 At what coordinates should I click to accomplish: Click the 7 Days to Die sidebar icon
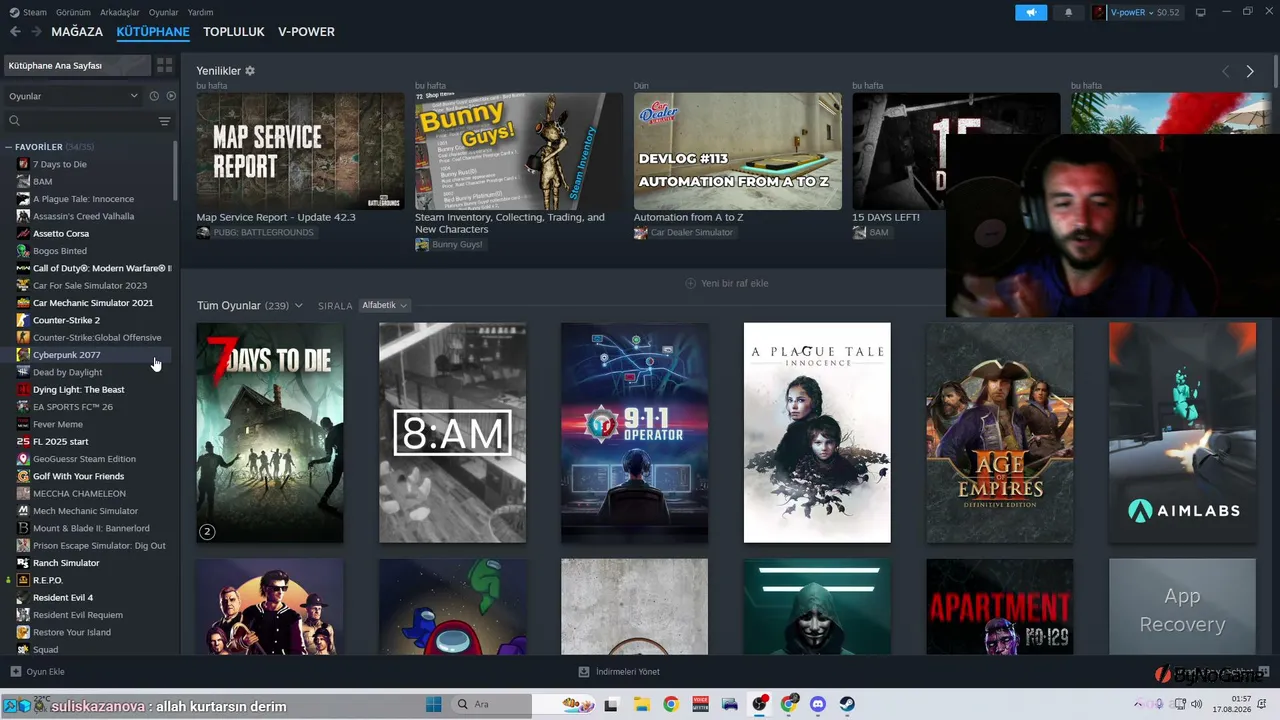23,164
